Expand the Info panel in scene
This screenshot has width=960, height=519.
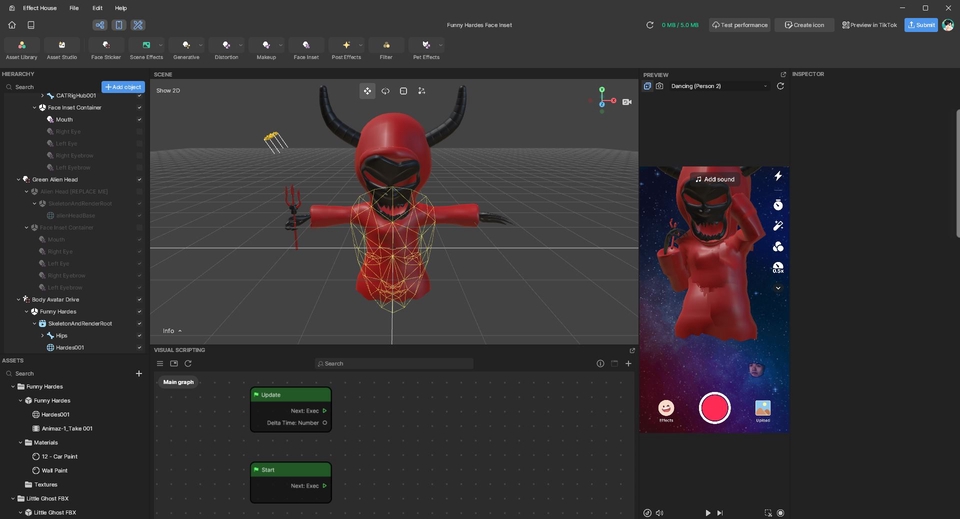(172, 330)
